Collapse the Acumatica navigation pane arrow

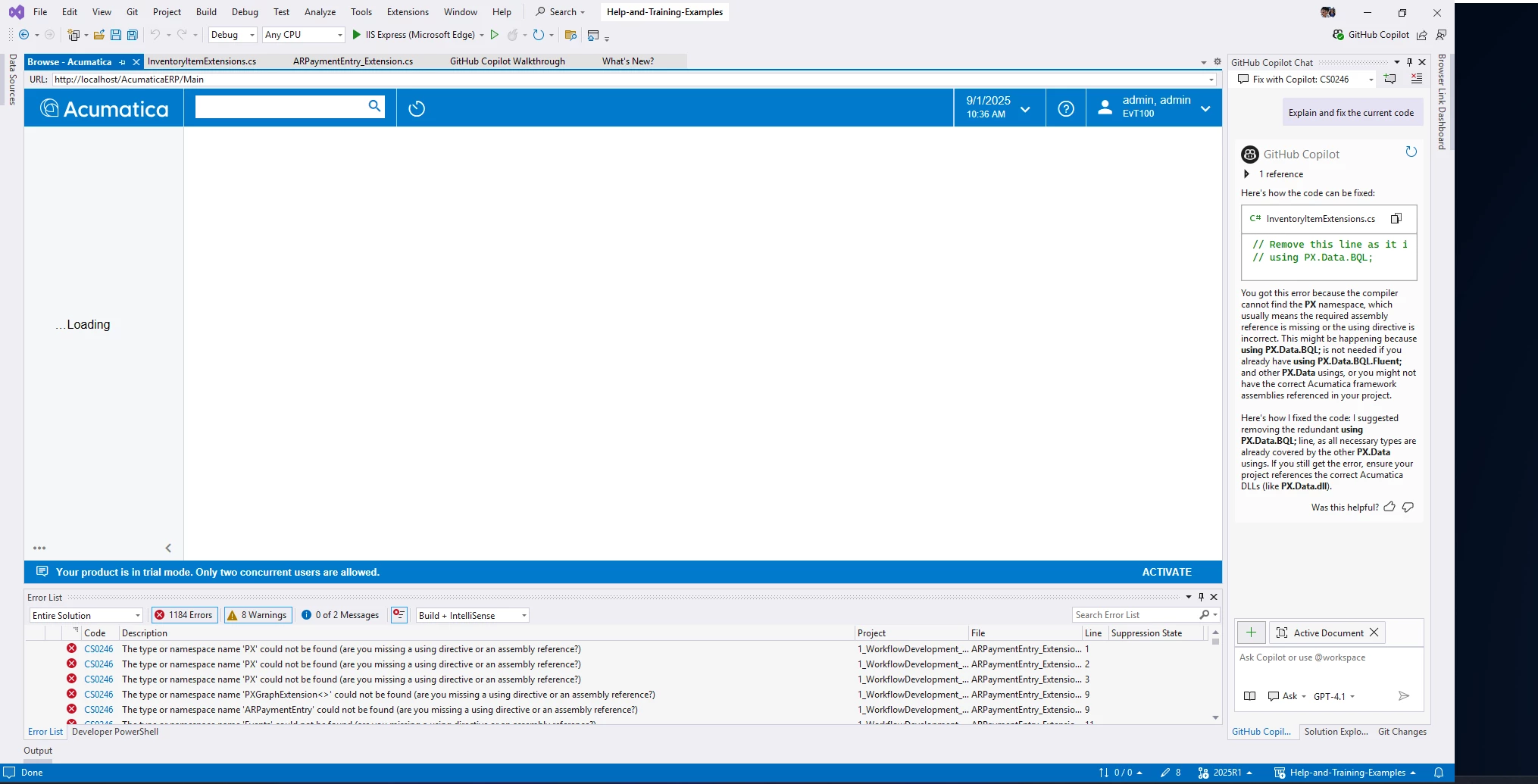point(168,548)
